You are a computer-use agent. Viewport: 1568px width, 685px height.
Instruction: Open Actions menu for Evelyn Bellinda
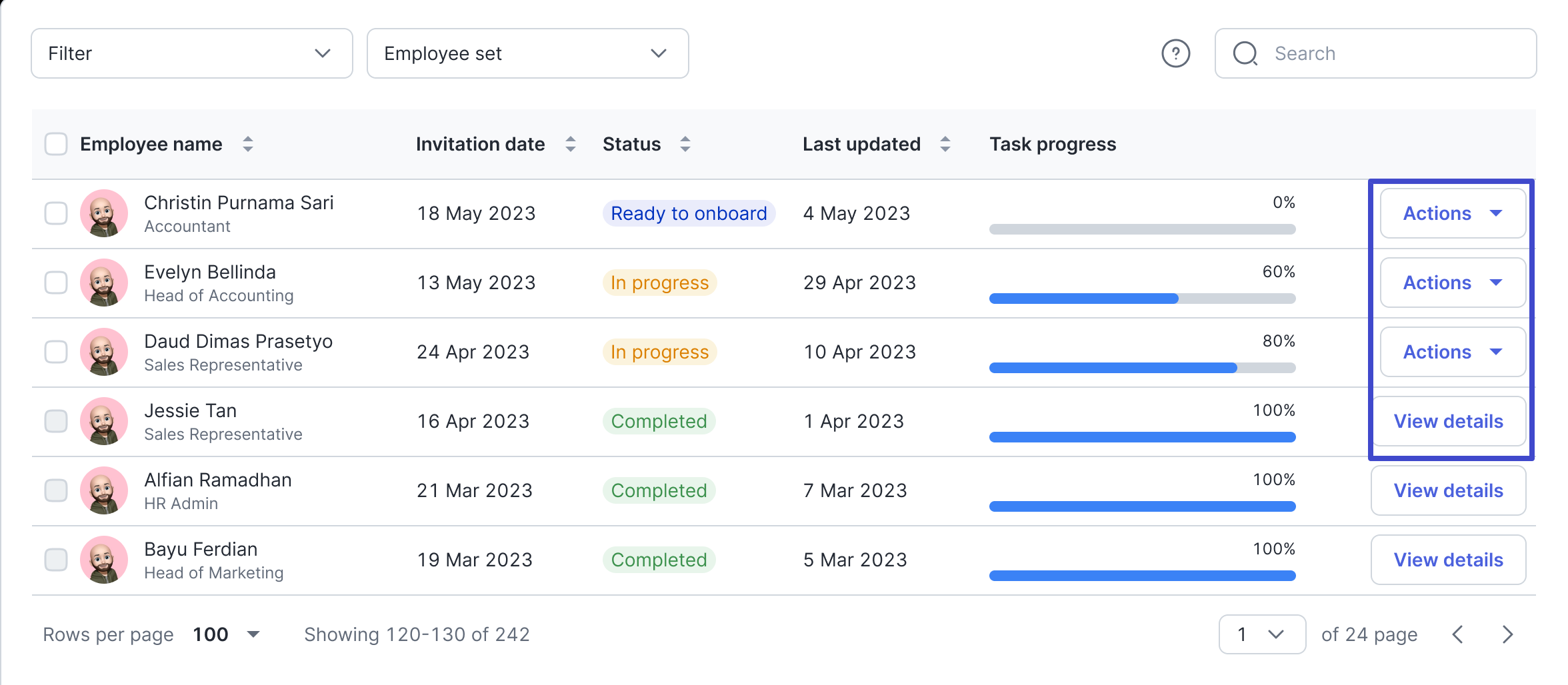[x=1453, y=283]
